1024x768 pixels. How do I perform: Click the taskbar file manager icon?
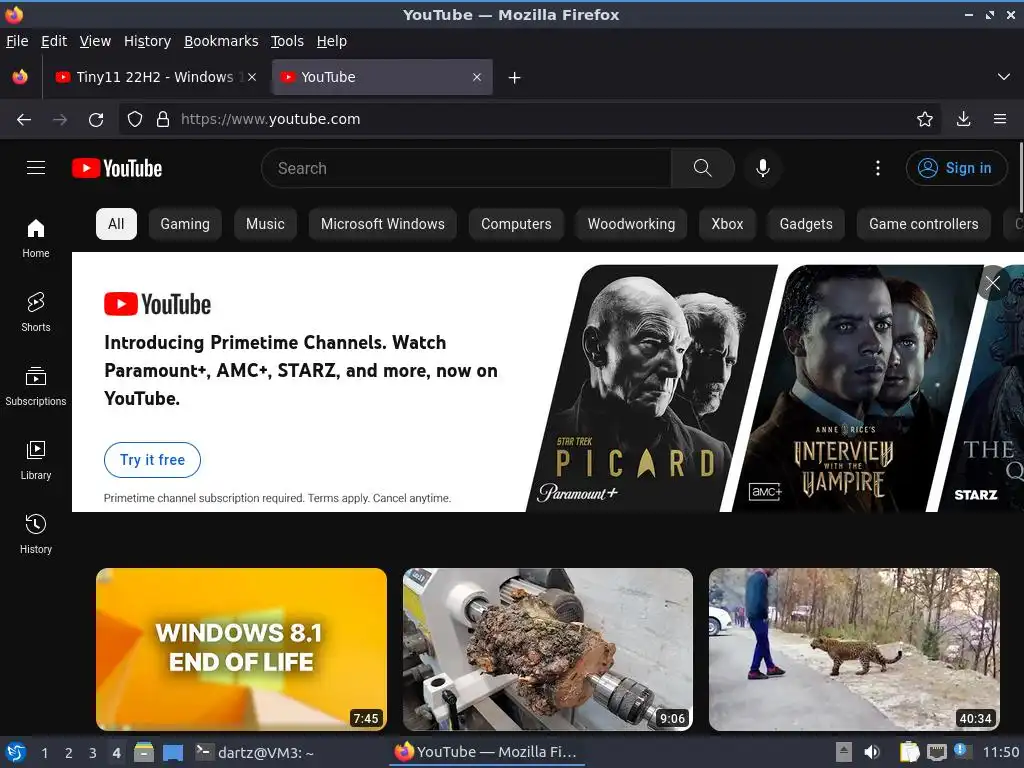pyautogui.click(x=144, y=752)
